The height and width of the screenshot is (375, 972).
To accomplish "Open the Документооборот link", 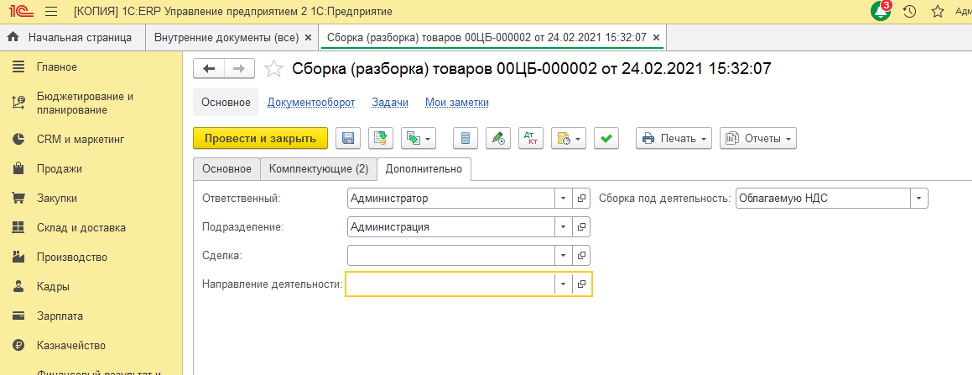I will pos(311,103).
